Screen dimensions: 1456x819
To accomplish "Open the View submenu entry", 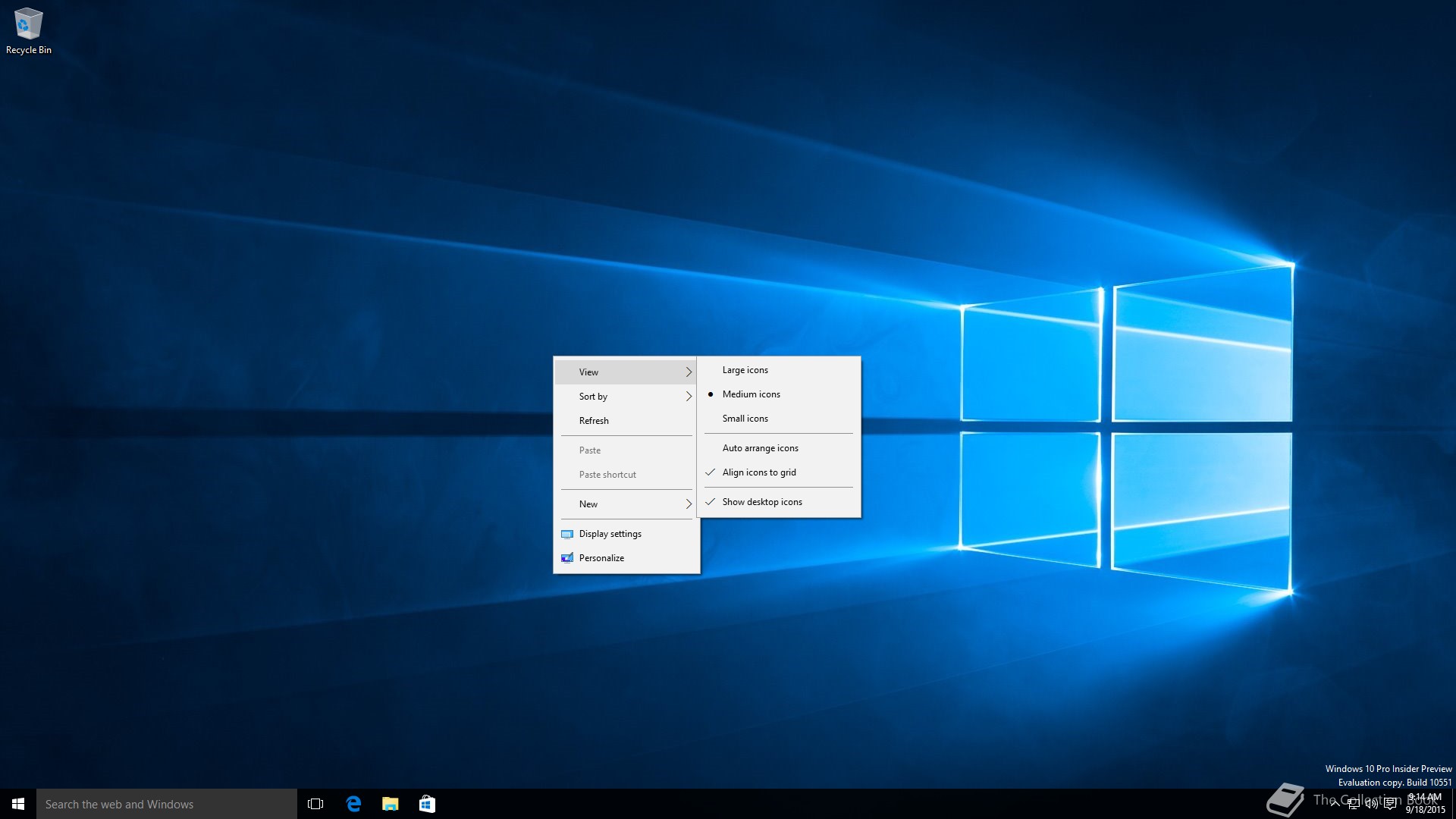I will click(626, 372).
